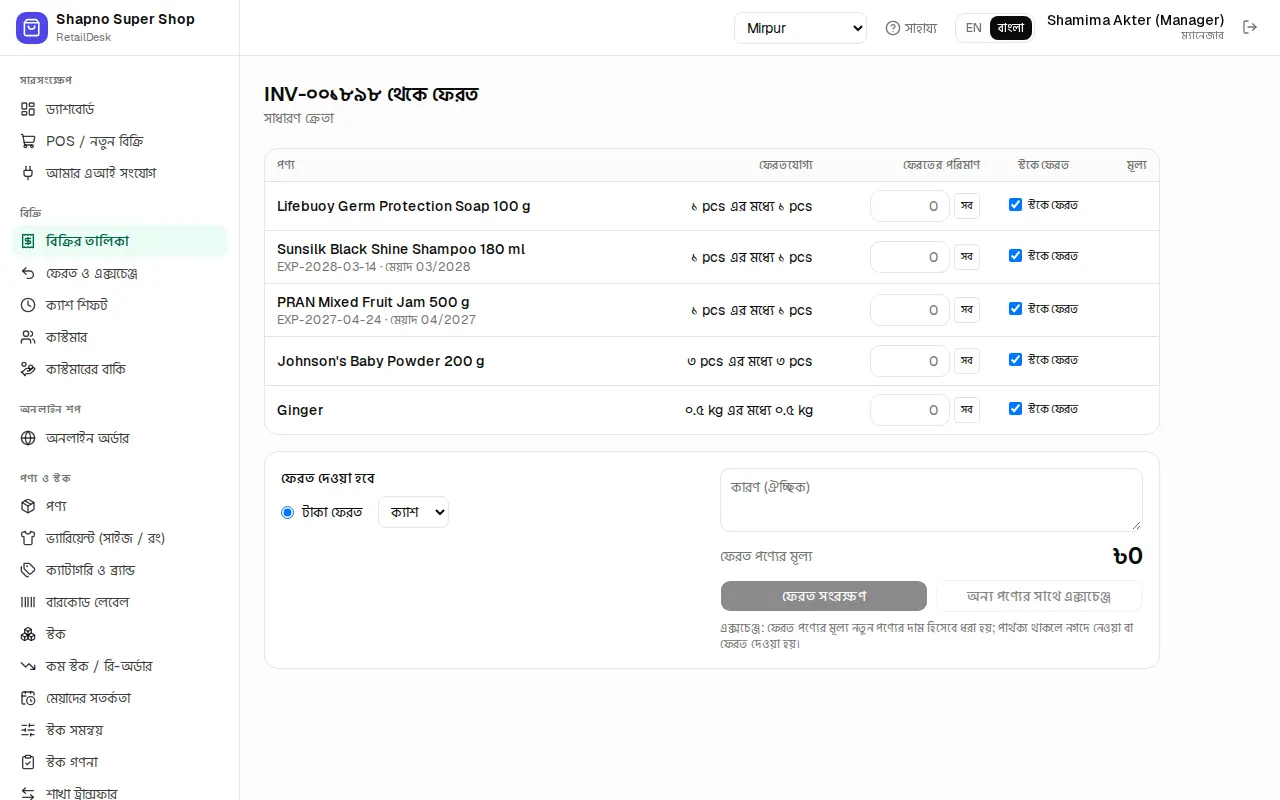Screen dimensions: 1280x800
Task: Open the ক্যাশ refund method dropdown
Action: (x=413, y=512)
